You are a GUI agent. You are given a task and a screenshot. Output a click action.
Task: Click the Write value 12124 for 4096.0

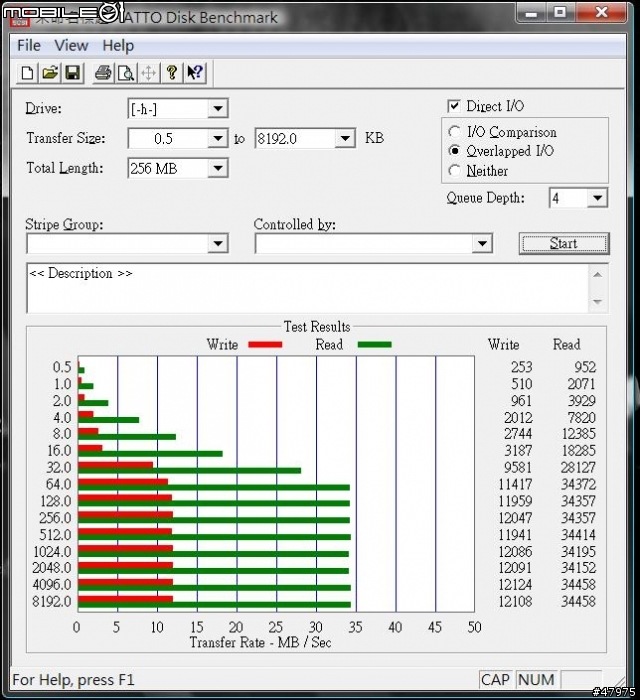click(515, 585)
